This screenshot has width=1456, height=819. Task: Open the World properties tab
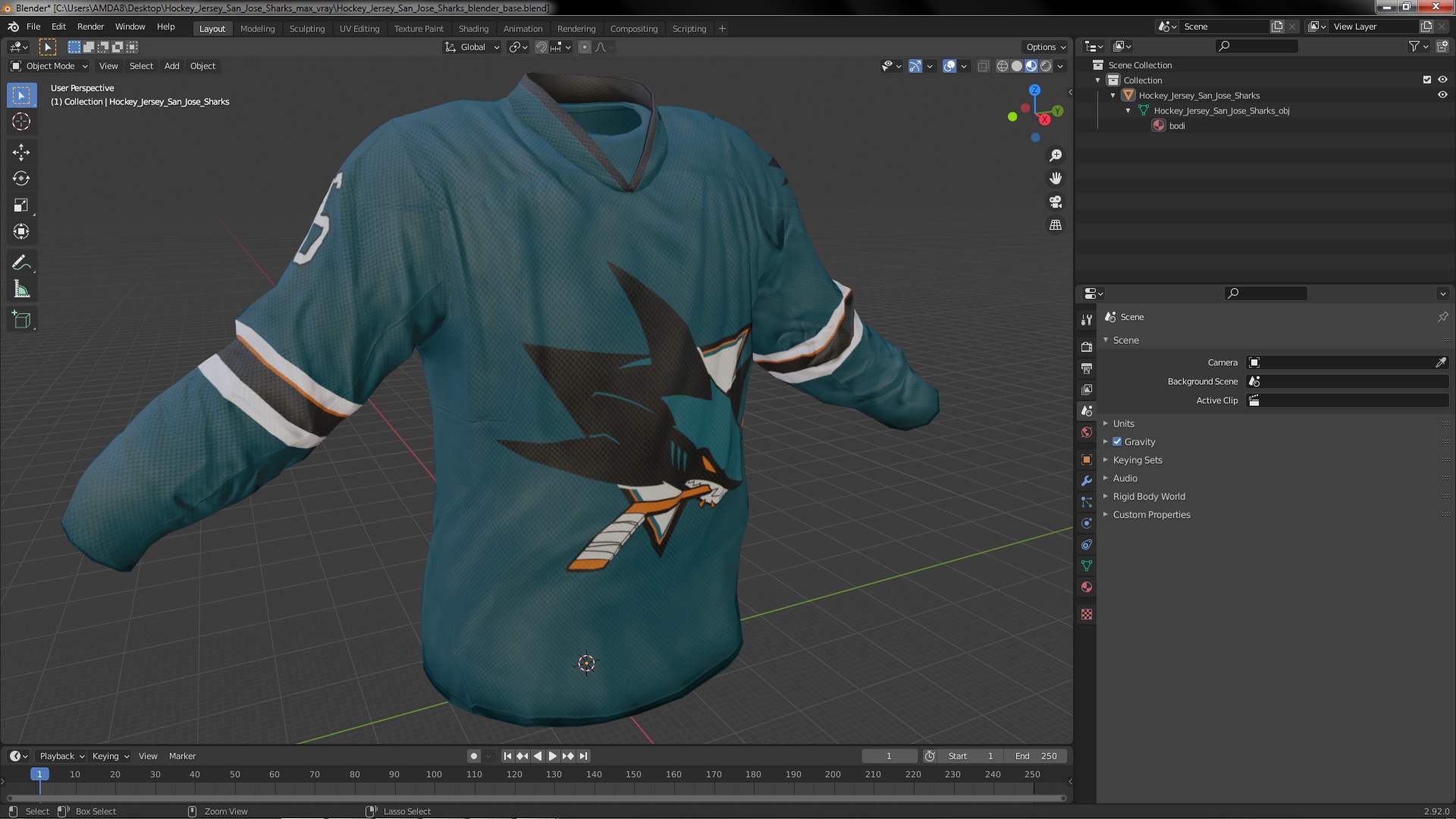1087,432
